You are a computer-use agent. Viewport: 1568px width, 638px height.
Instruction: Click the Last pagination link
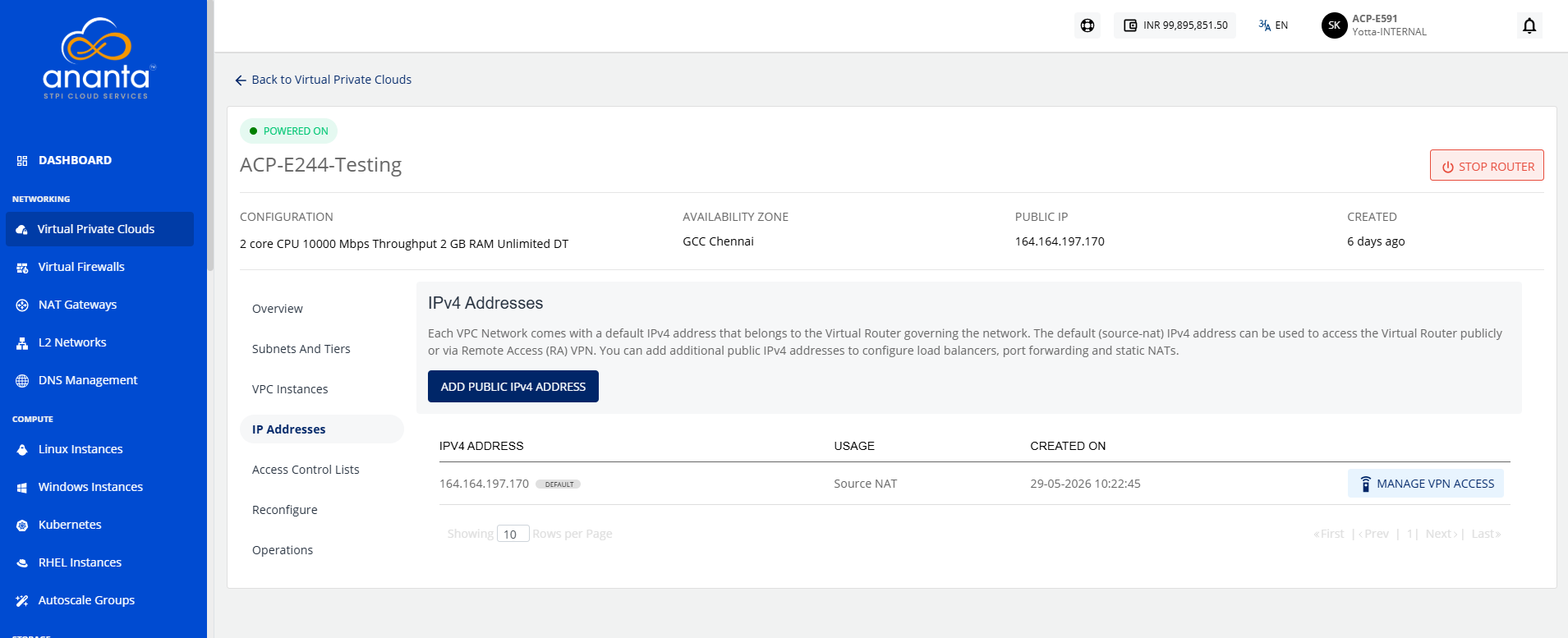pos(1486,534)
